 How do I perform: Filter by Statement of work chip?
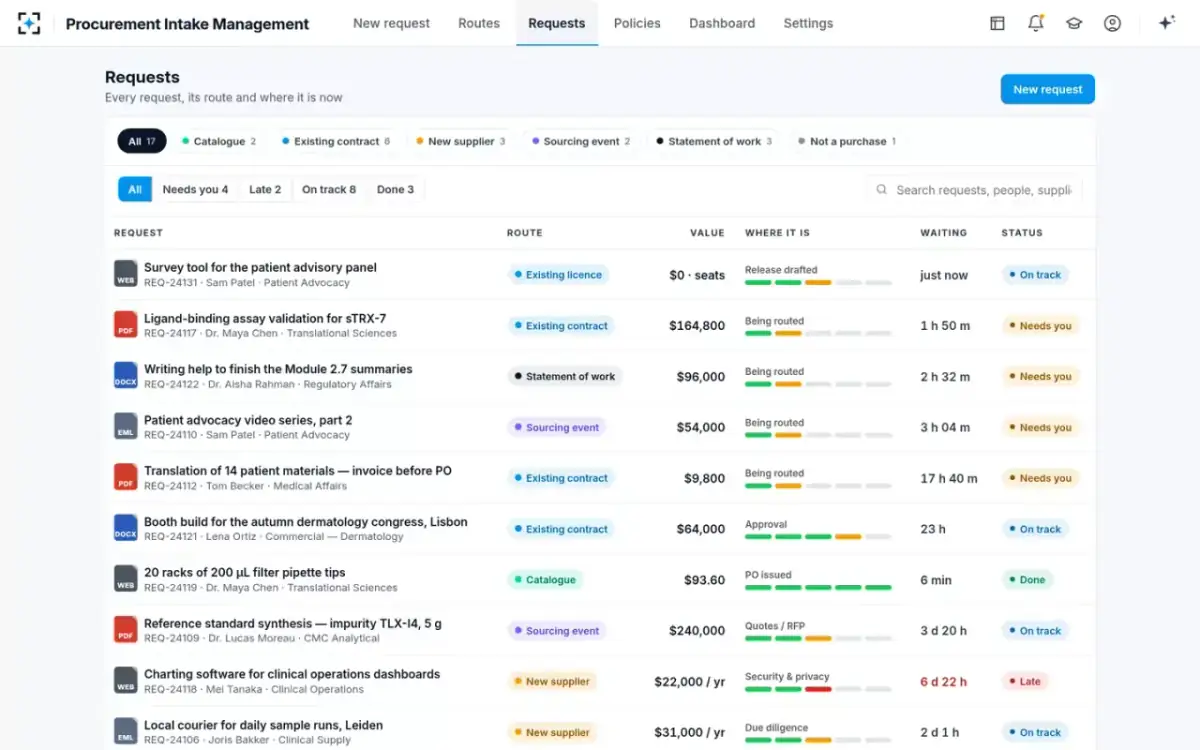(x=714, y=141)
